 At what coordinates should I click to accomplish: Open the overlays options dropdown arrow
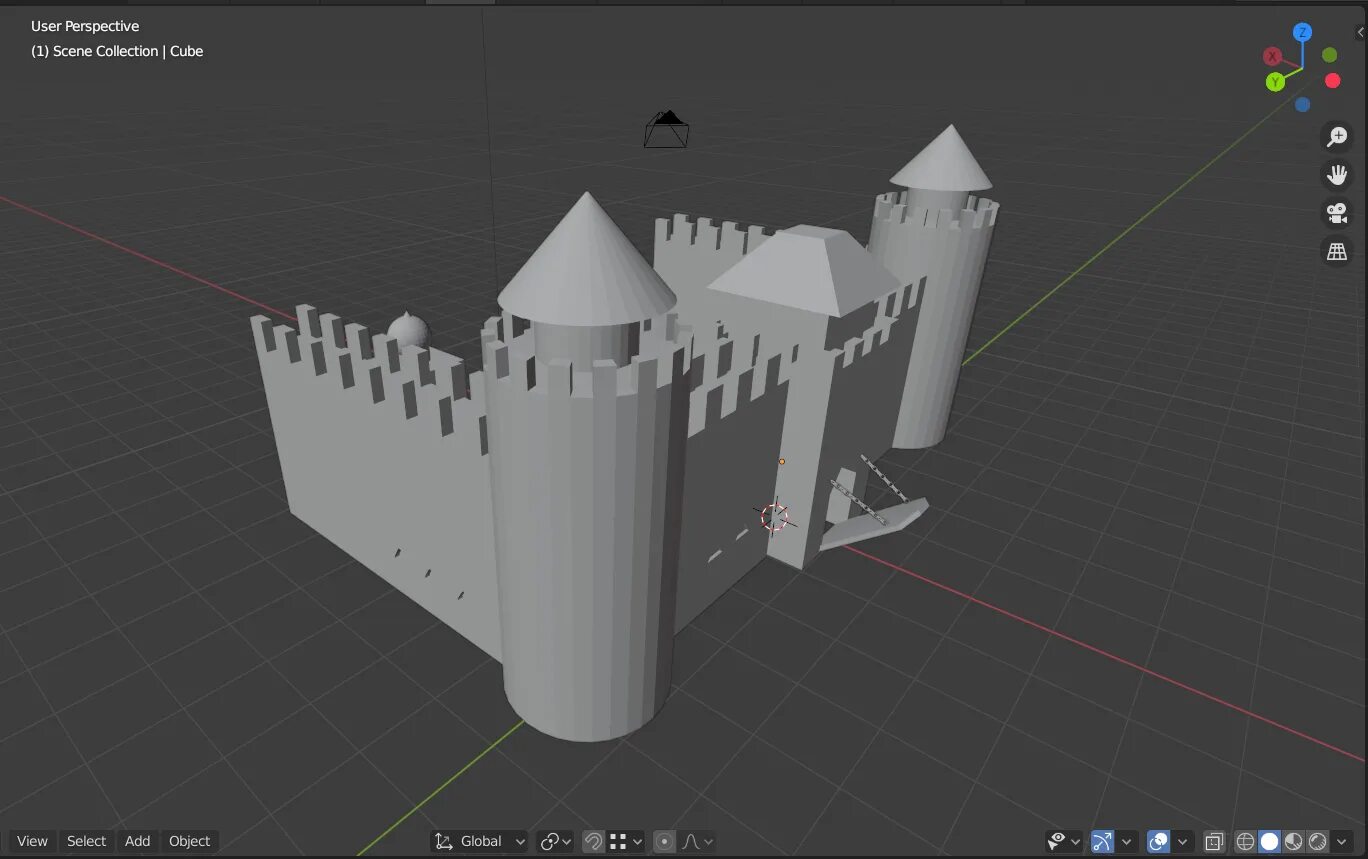coord(1183,841)
